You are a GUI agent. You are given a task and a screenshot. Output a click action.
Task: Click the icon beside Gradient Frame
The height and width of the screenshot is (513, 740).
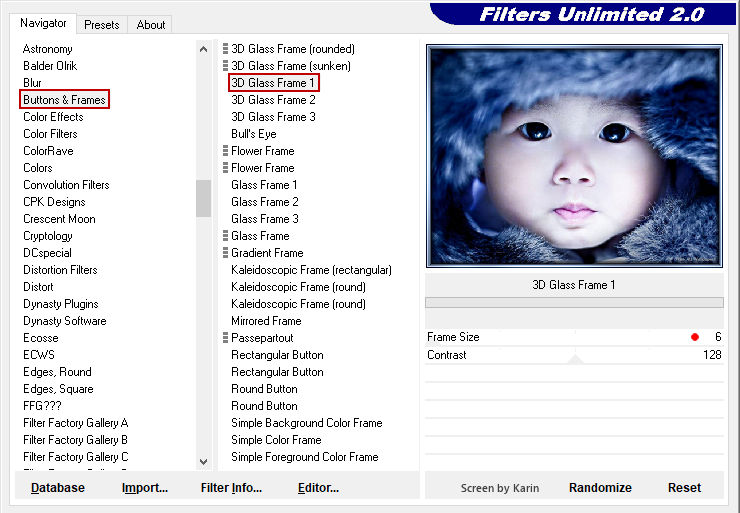click(x=225, y=253)
